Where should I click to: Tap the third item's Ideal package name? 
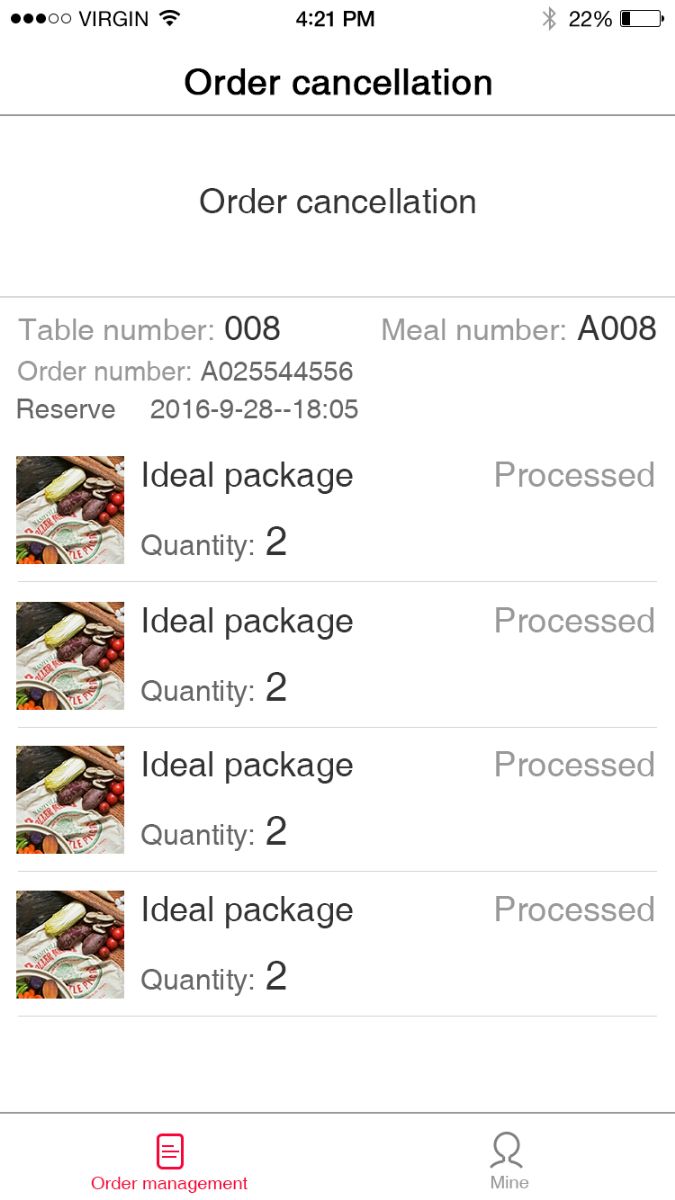tap(247, 766)
